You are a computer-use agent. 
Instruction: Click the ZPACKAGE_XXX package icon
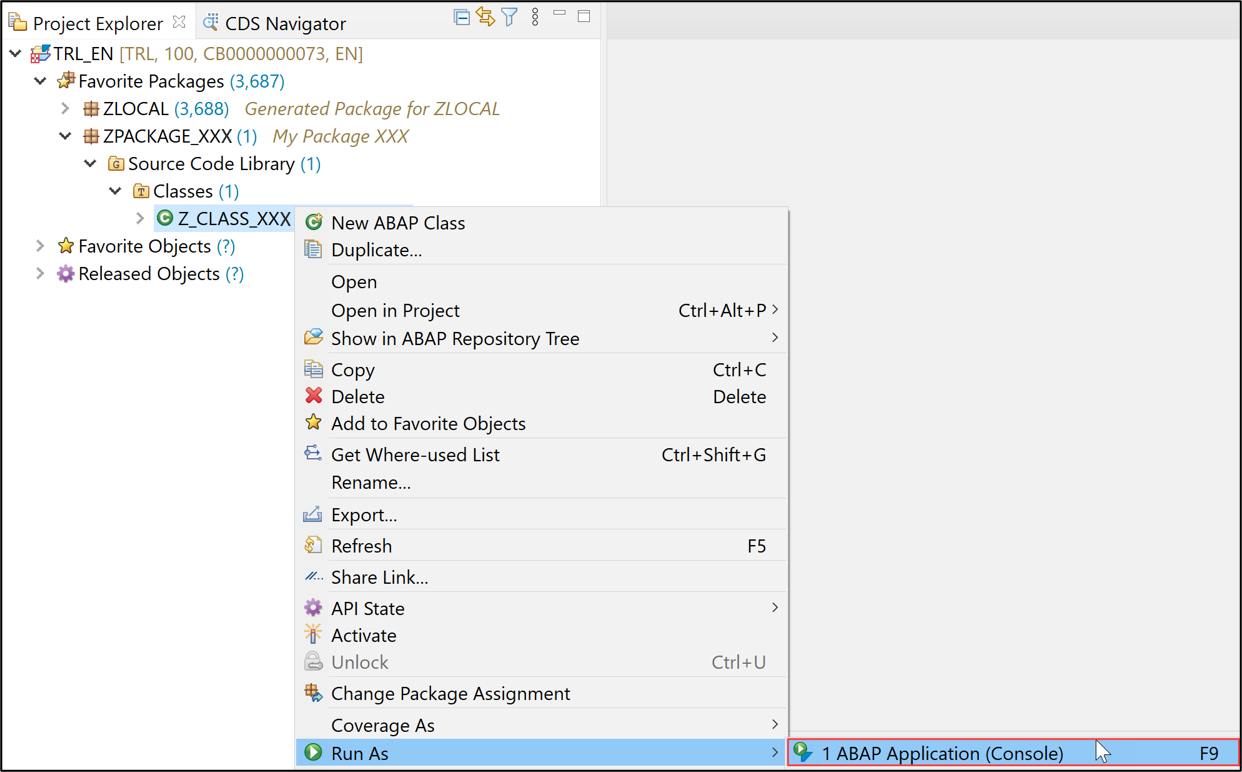[91, 136]
